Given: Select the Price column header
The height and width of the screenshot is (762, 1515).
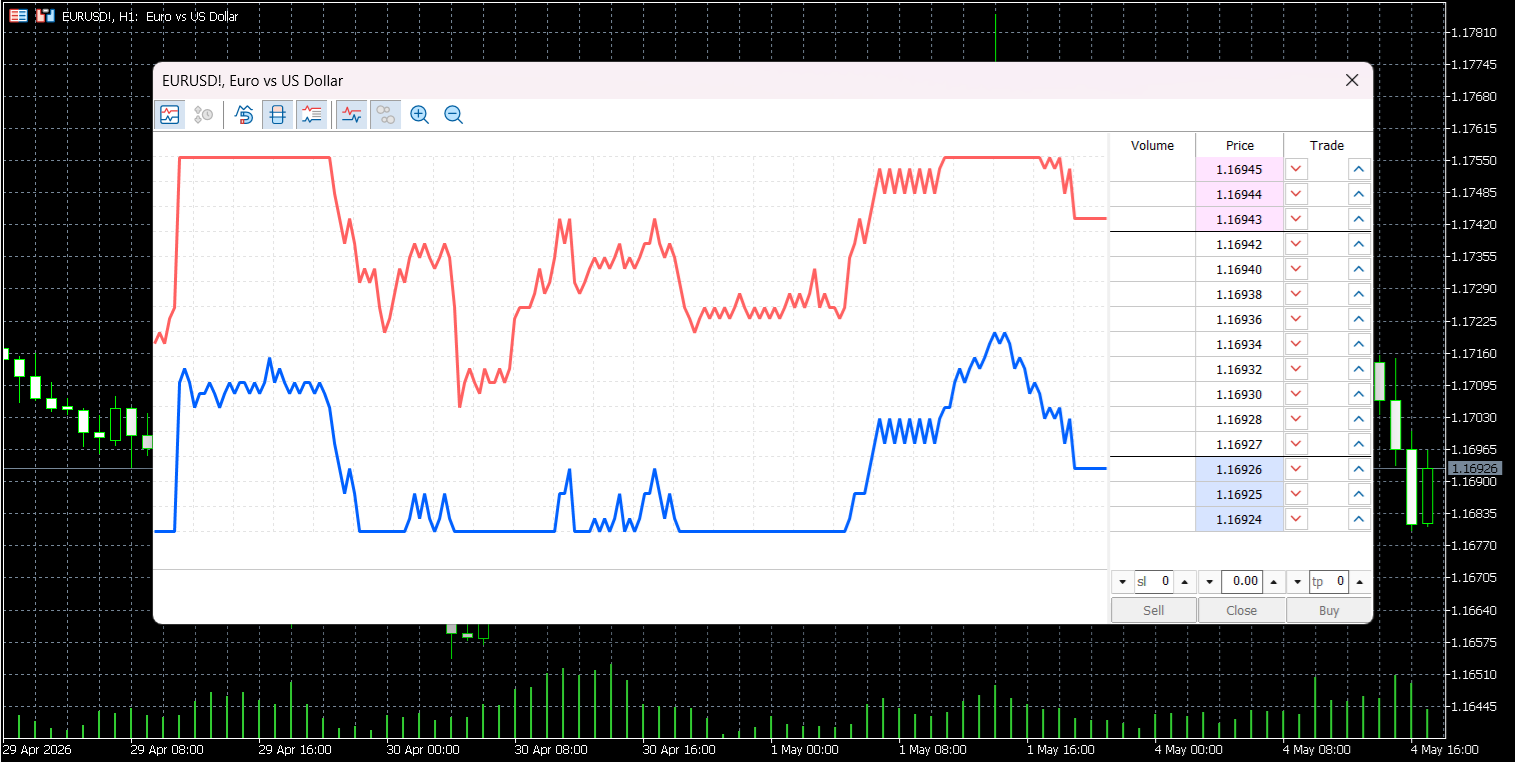Looking at the screenshot, I should coord(1240,145).
